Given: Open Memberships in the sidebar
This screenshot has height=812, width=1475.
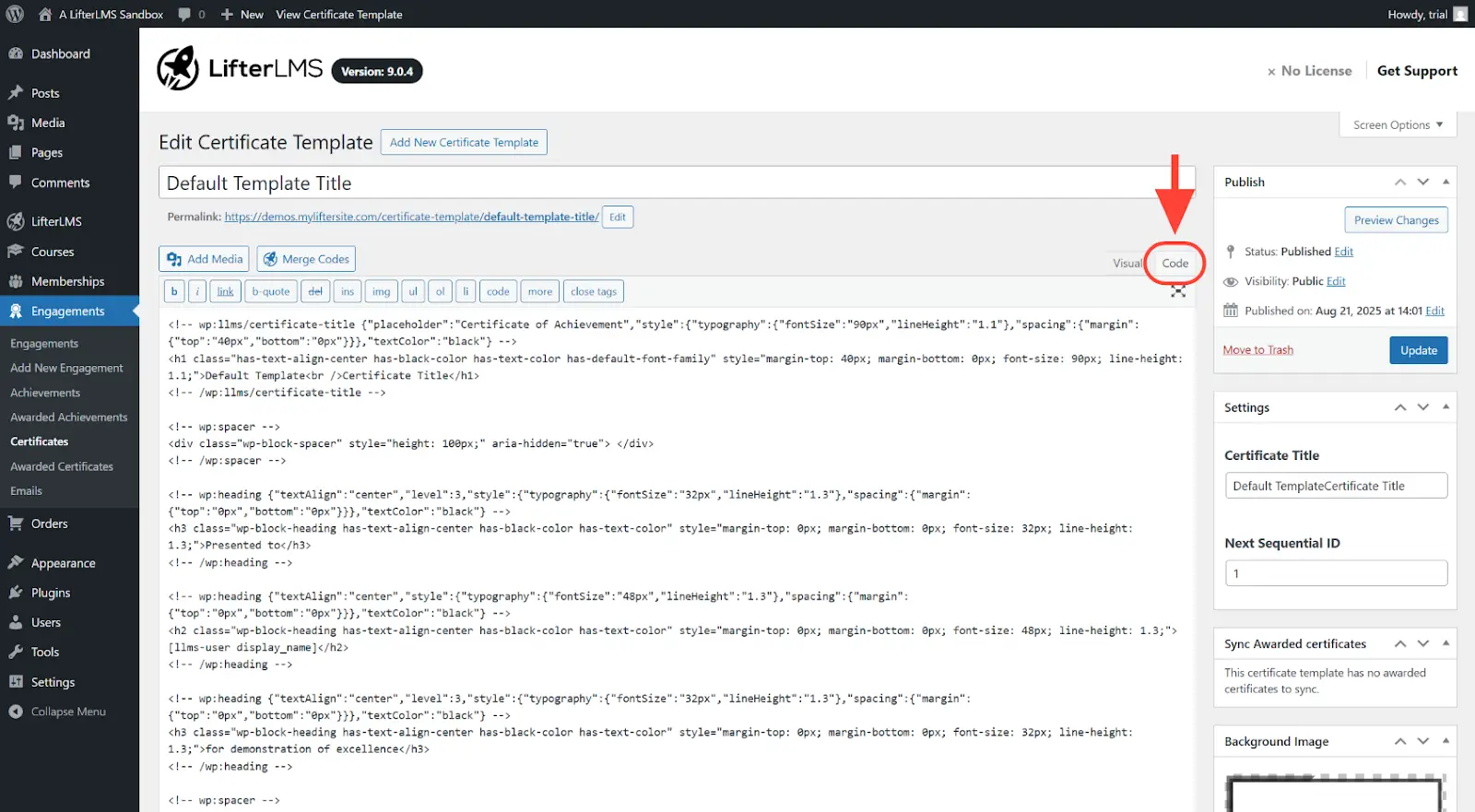Looking at the screenshot, I should point(68,281).
